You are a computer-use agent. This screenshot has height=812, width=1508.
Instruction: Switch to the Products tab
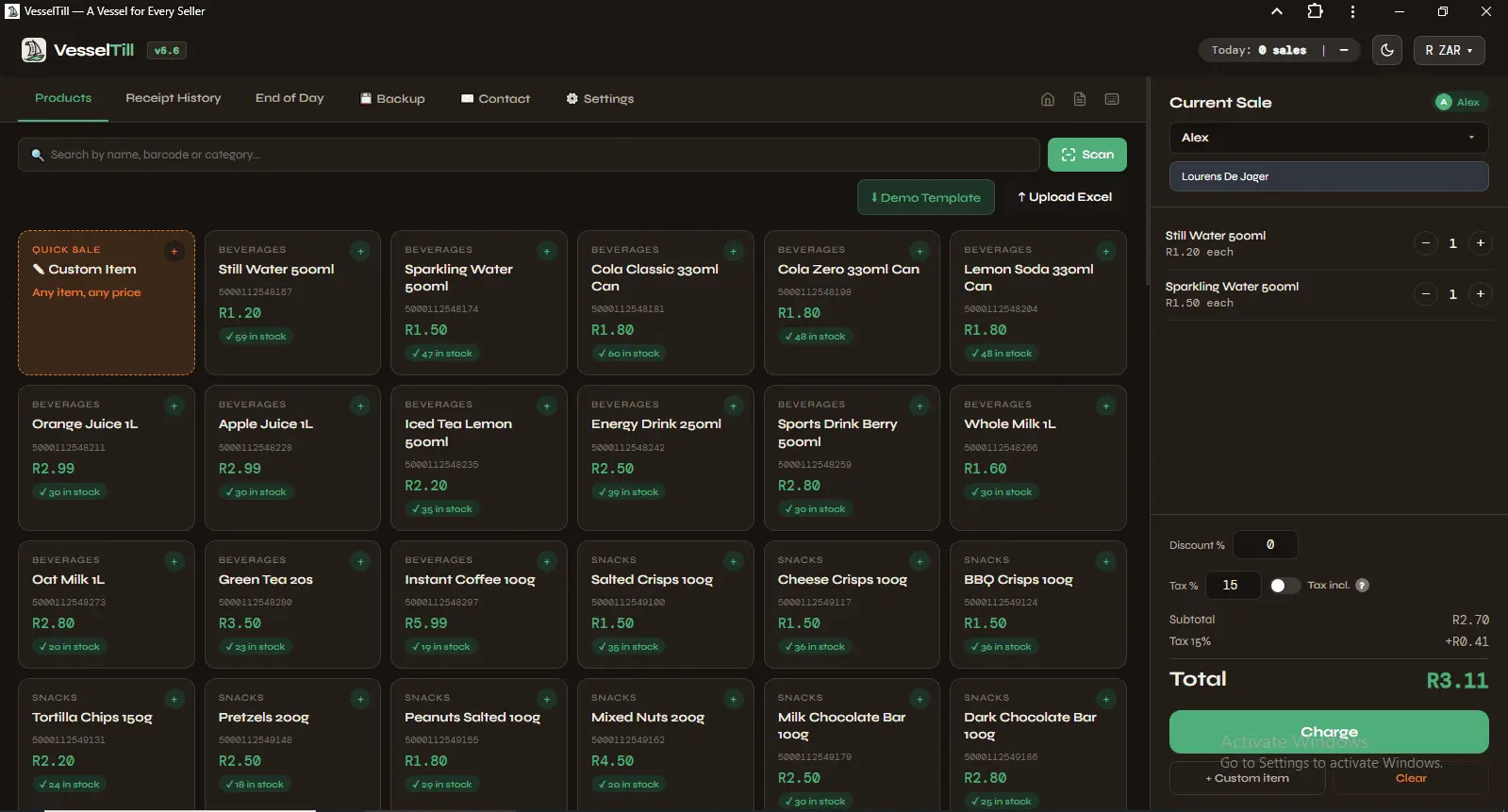click(63, 98)
